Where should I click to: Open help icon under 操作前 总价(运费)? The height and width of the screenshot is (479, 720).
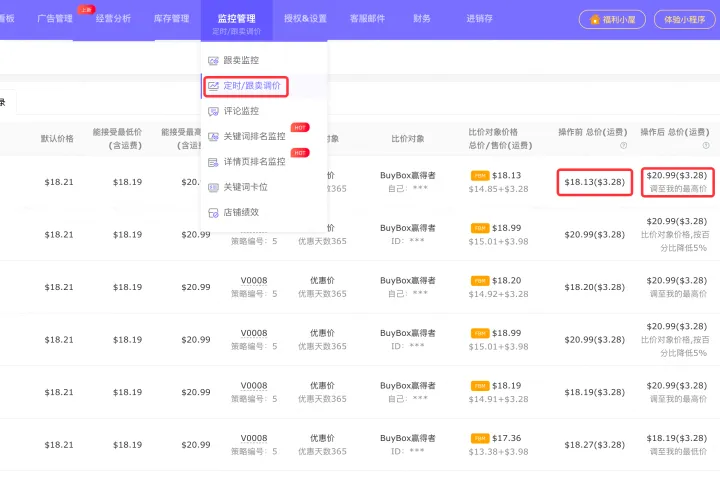623,146
